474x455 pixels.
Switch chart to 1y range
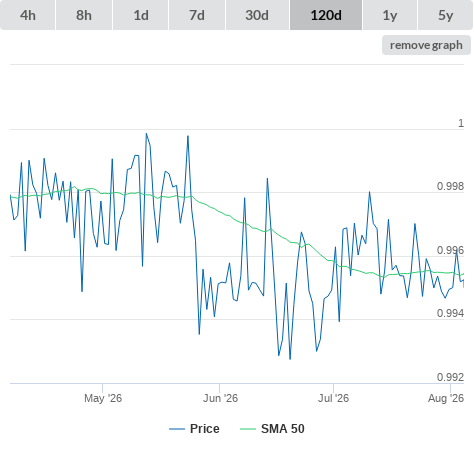(390, 15)
